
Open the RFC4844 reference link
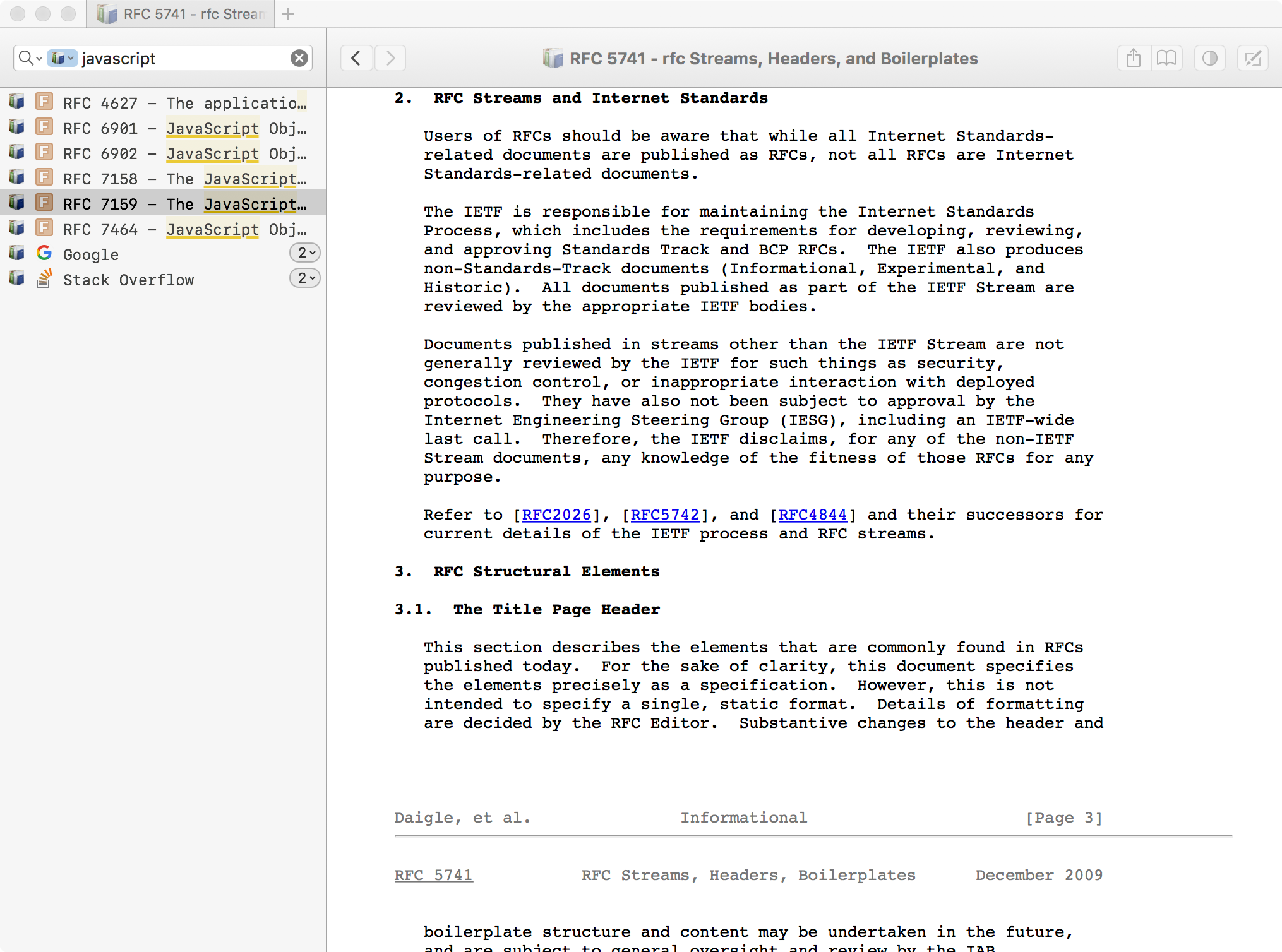[x=812, y=515]
